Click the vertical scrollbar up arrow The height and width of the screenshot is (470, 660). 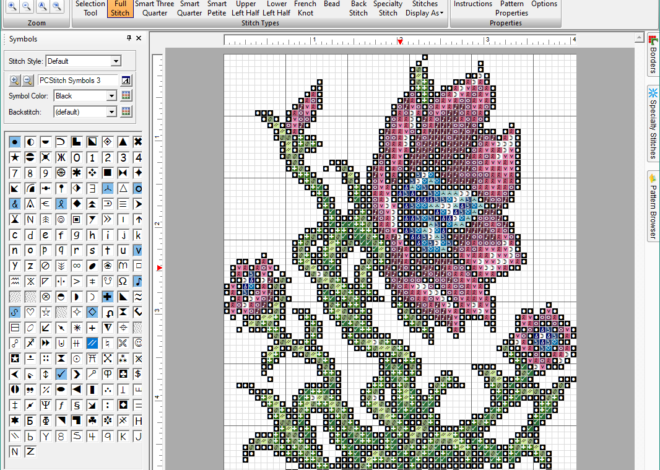click(x=639, y=38)
